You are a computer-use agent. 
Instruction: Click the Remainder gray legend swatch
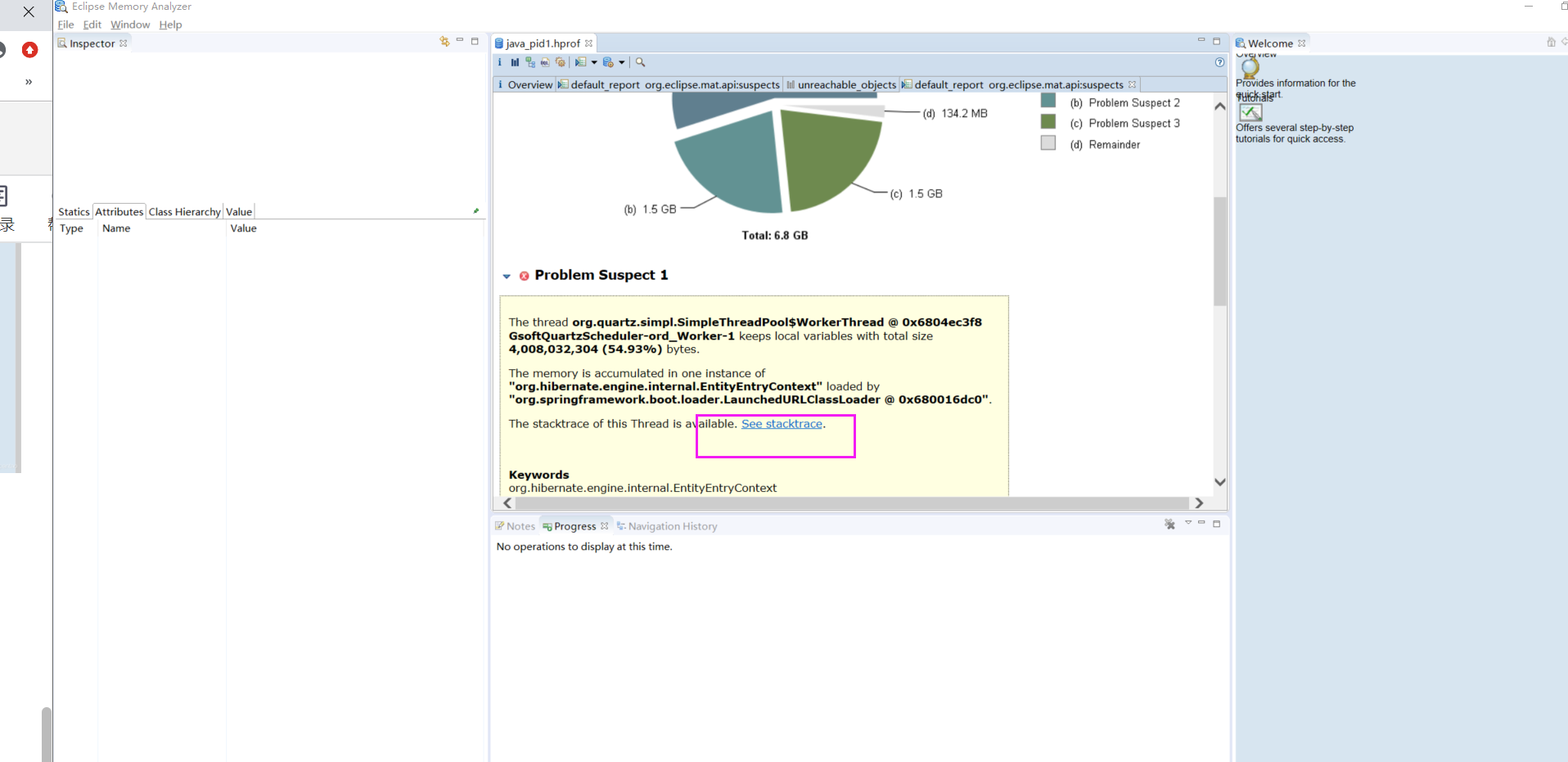1048,142
